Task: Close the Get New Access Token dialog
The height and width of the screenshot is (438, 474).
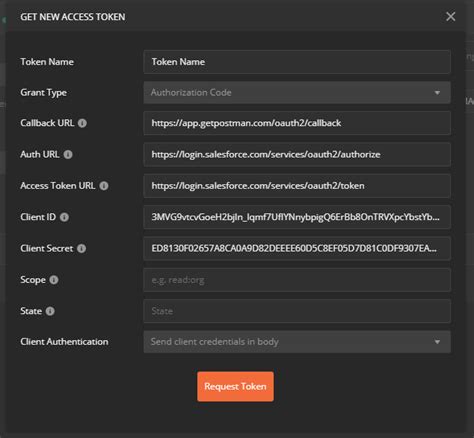Action: (x=451, y=17)
